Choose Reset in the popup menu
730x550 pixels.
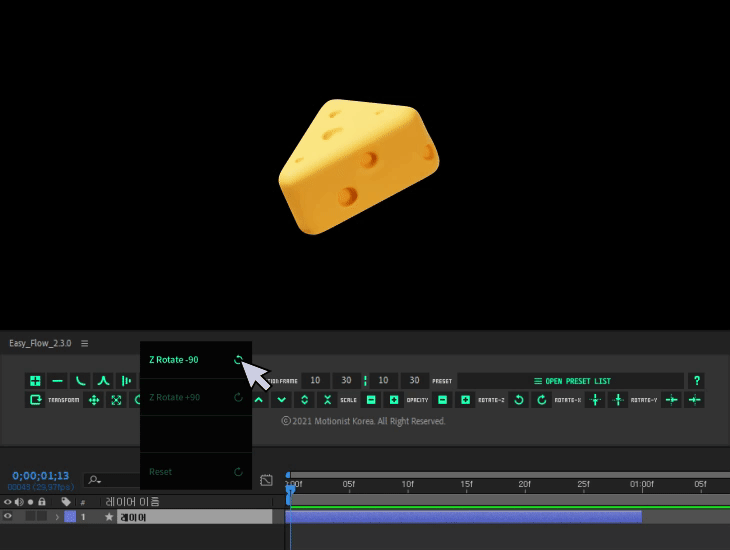[x=196, y=471]
